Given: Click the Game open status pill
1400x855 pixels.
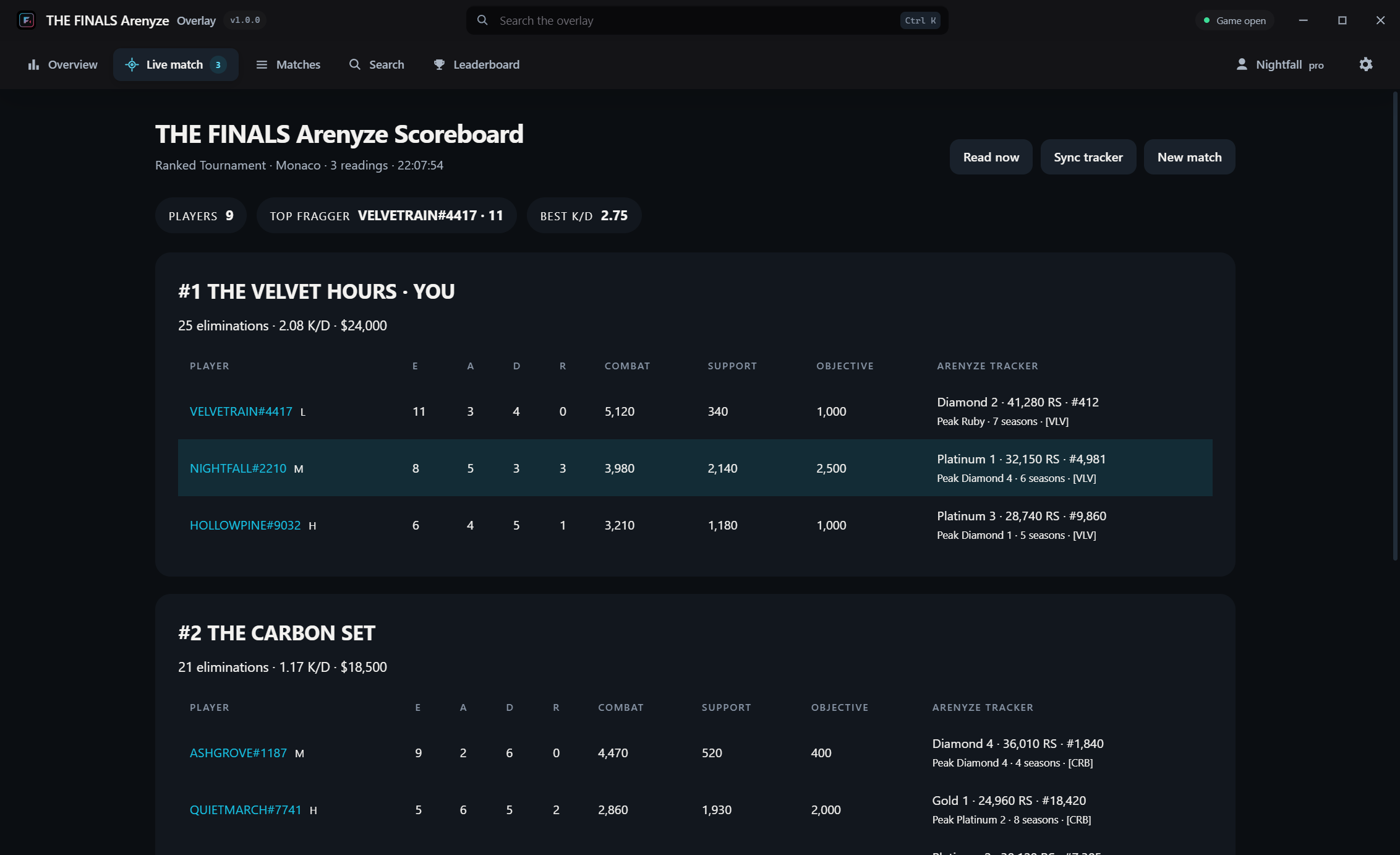Looking at the screenshot, I should [1235, 20].
